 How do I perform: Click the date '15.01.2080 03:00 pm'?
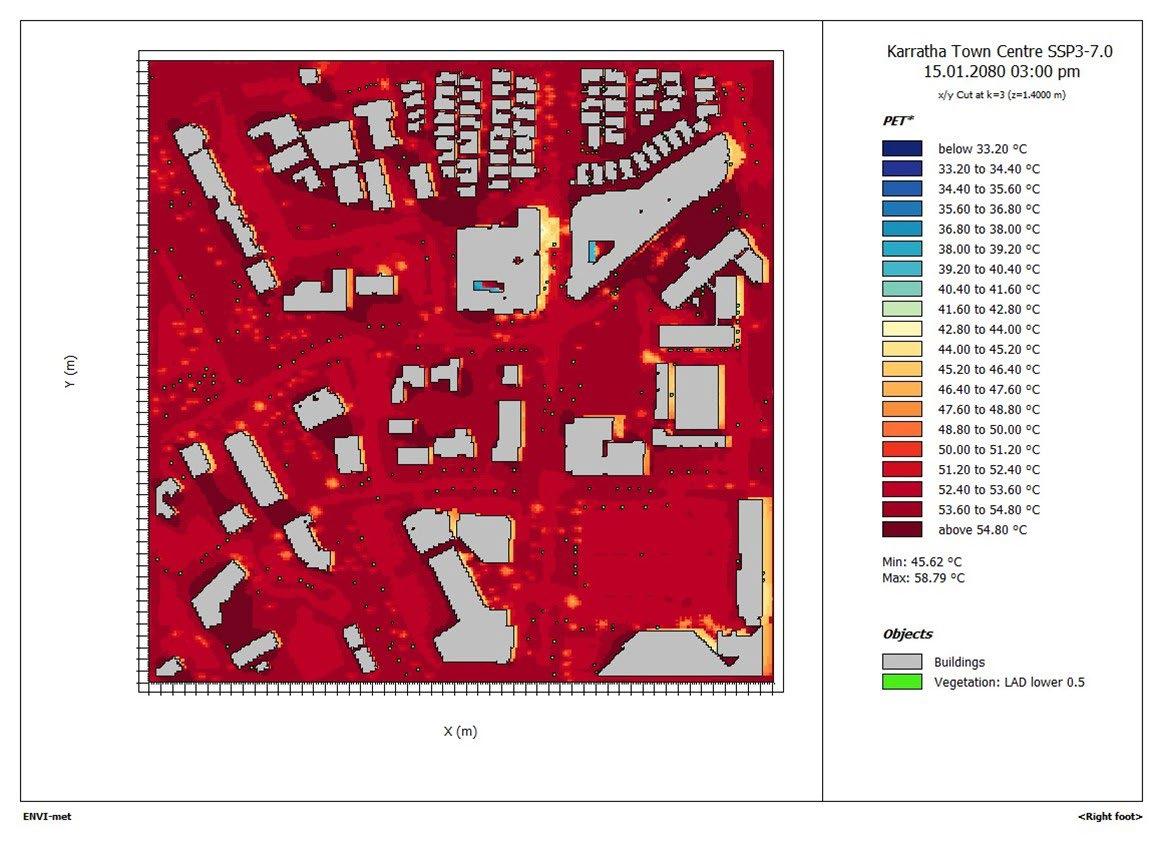(x=1001, y=71)
